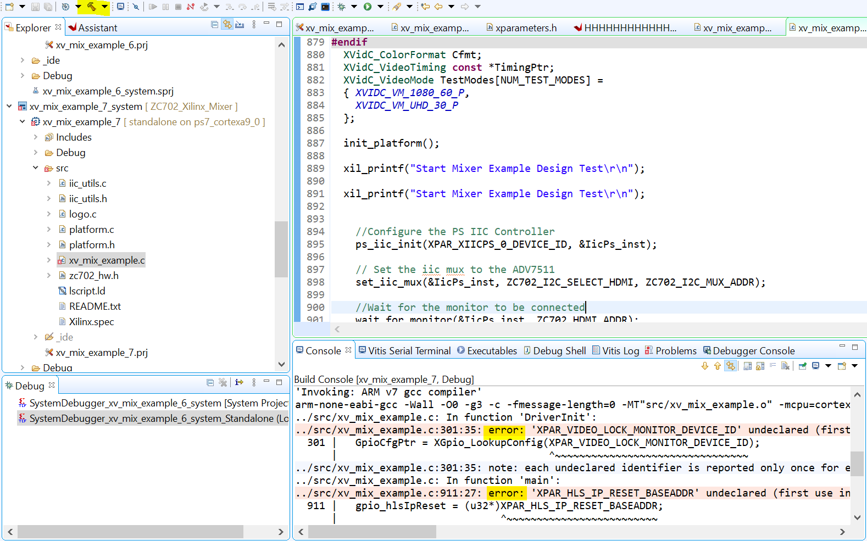Image resolution: width=867 pixels, height=541 pixels.
Task: Collapse xv_mix_example_7_system project node
Action: [x=9, y=106]
